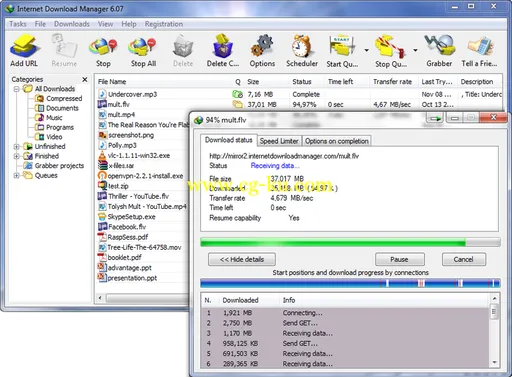
Task: Select Grabber projects in category tree
Action: coord(54,166)
